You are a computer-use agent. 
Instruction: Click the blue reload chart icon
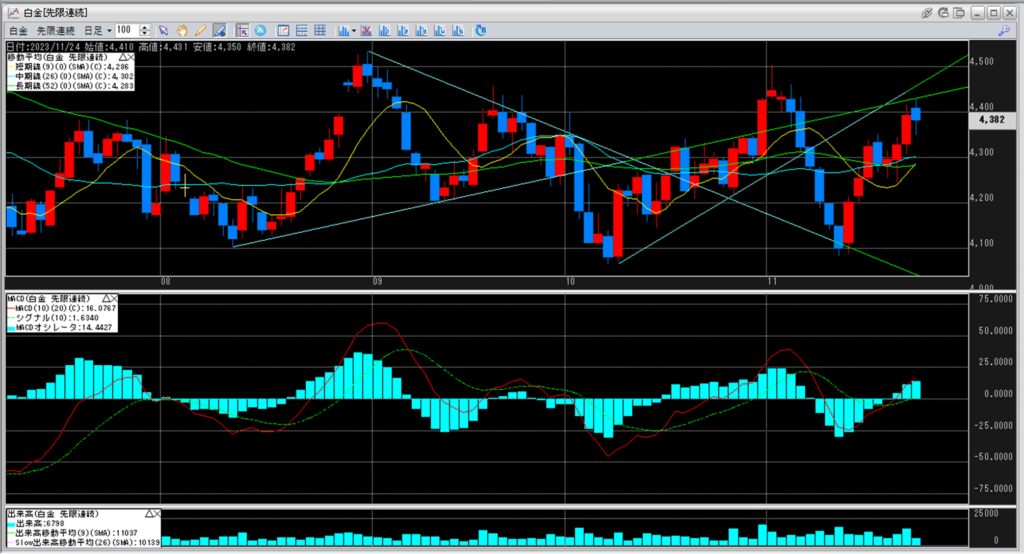click(481, 31)
